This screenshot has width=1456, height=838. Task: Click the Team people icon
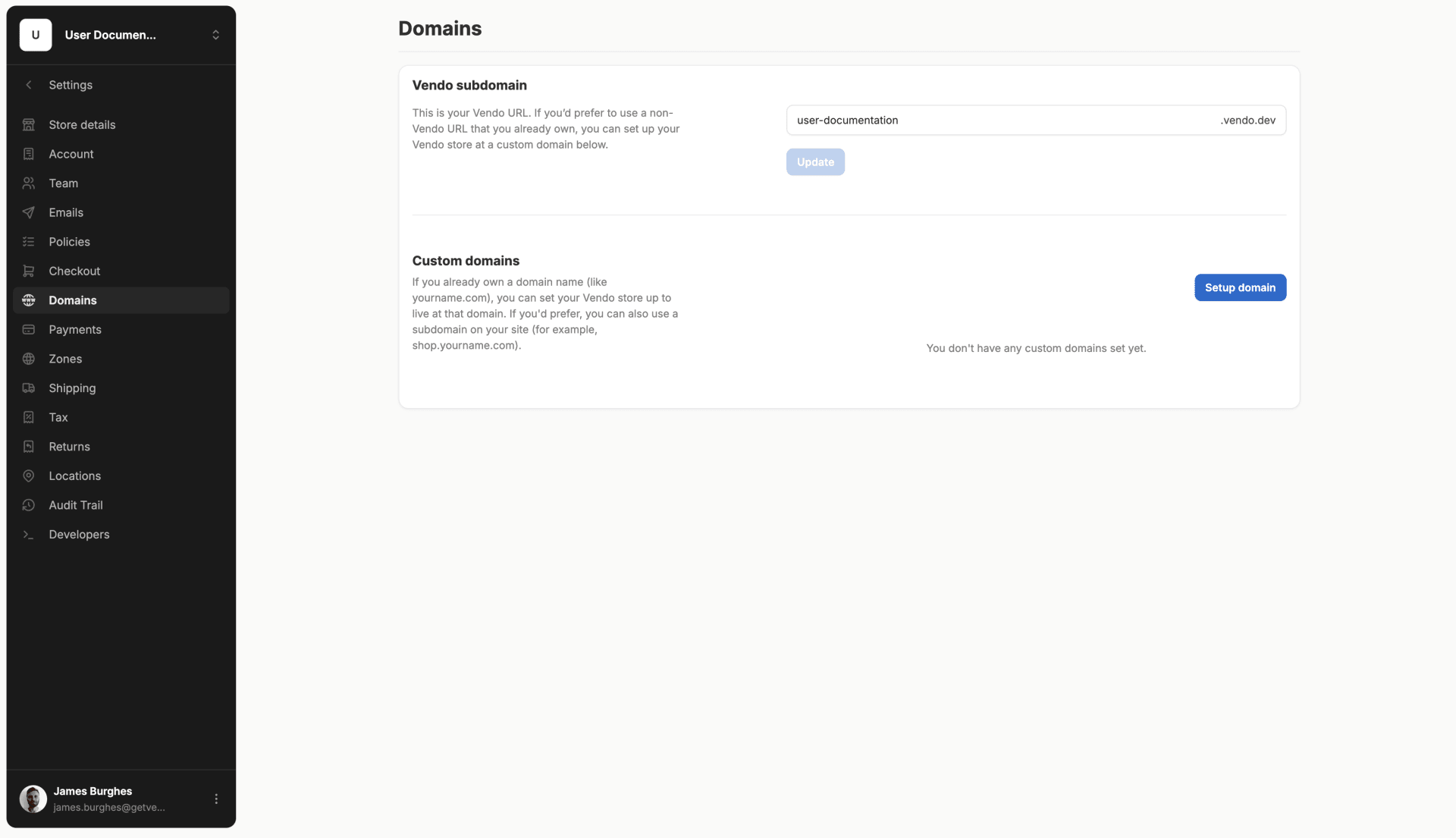coord(29,184)
